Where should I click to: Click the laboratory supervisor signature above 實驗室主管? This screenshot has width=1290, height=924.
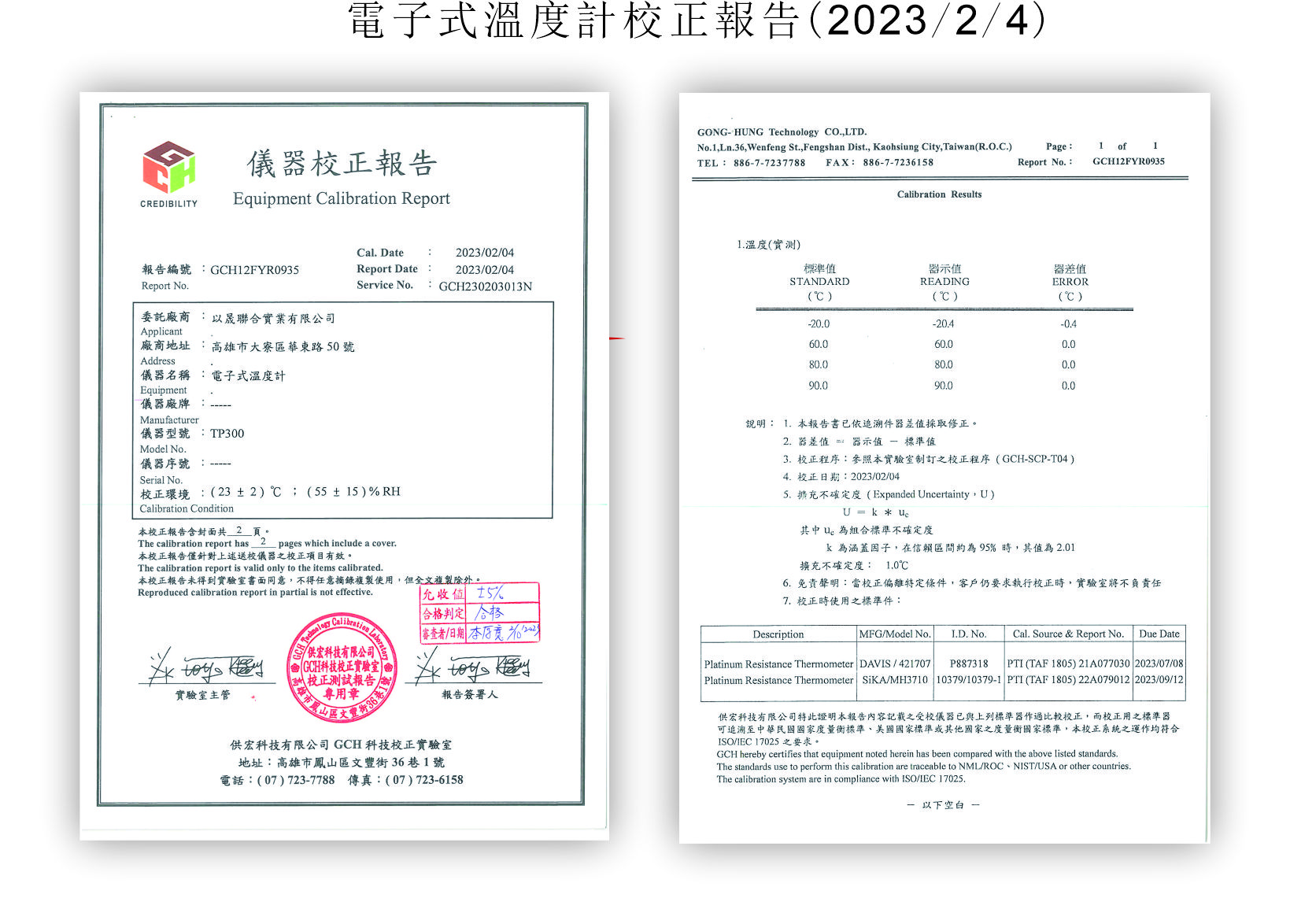tap(206, 667)
